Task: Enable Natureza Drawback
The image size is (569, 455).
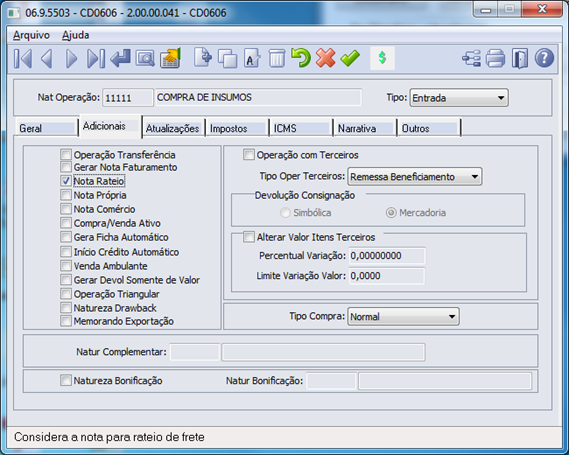Action: click(66, 308)
